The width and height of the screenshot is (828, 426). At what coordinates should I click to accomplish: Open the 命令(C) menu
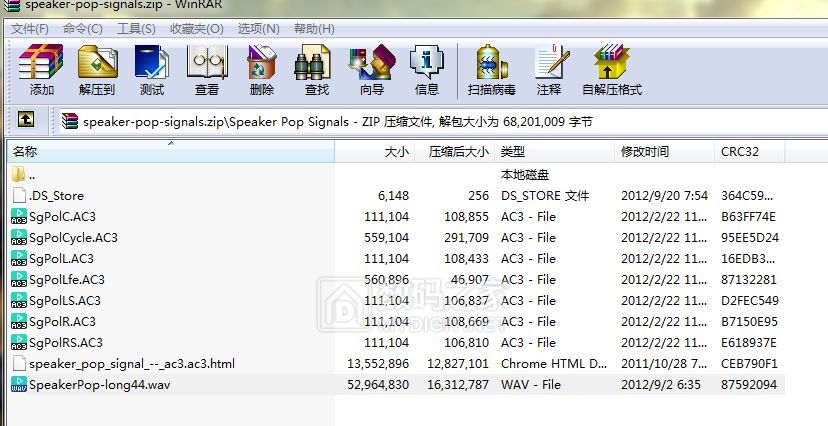click(x=83, y=29)
